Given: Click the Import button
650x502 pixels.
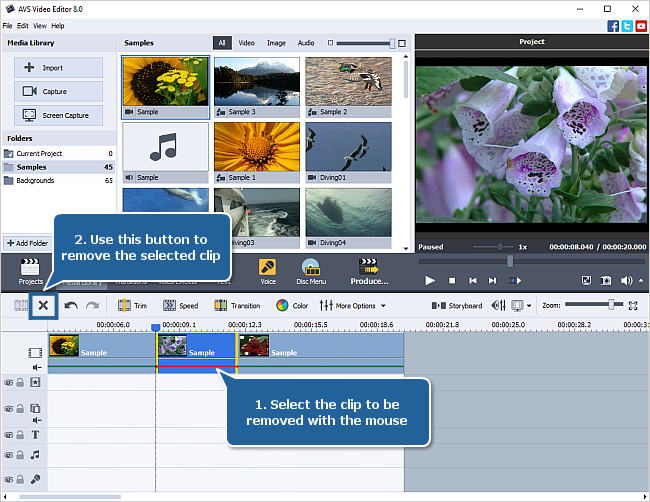Looking at the screenshot, I should (x=58, y=68).
